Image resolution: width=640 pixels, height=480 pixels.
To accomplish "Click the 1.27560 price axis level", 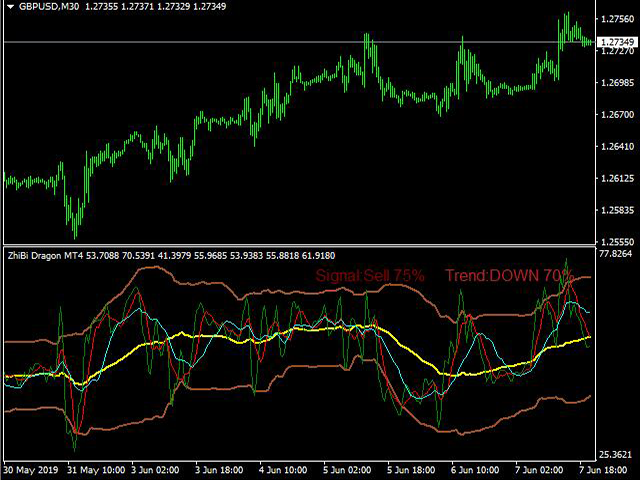I will [x=616, y=19].
